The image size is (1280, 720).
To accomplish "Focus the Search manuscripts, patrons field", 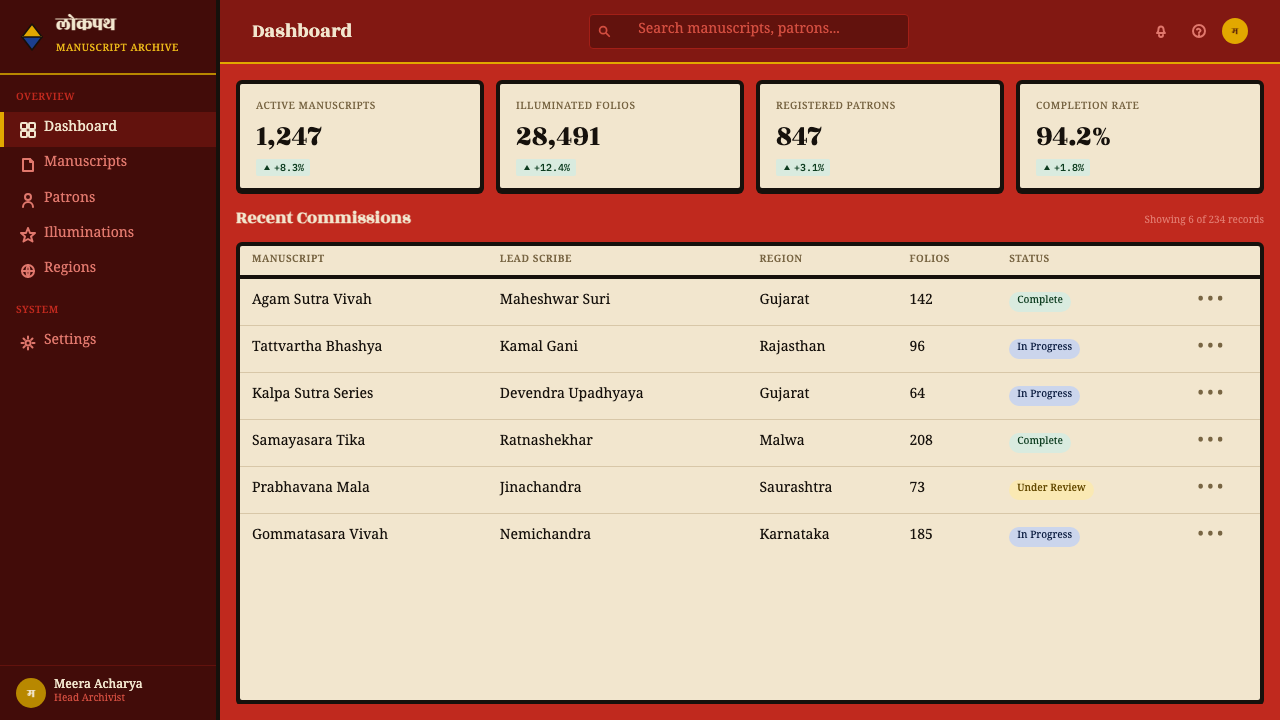I will [x=749, y=31].
